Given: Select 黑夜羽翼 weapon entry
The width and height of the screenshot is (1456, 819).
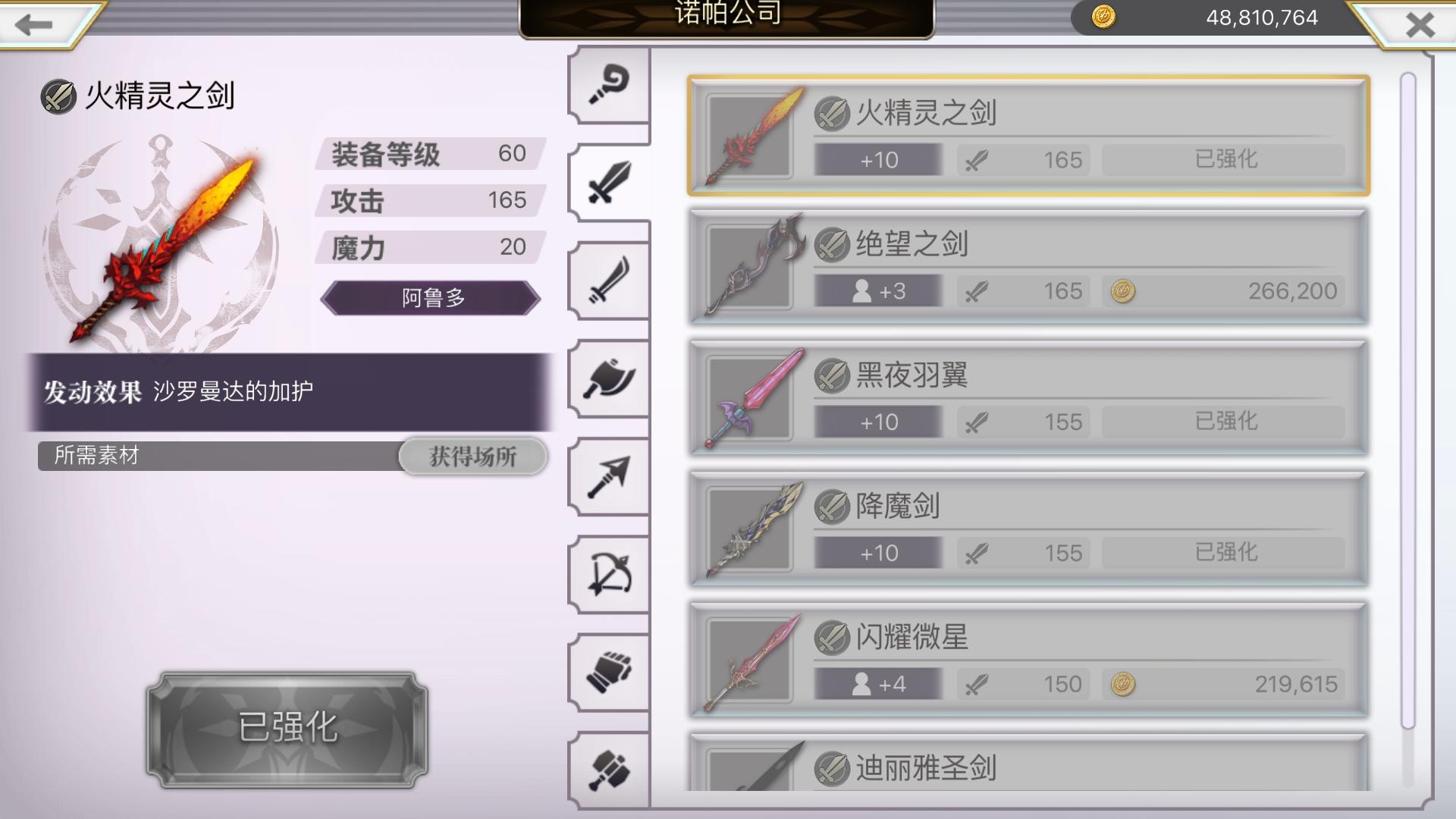Looking at the screenshot, I should click(1028, 398).
